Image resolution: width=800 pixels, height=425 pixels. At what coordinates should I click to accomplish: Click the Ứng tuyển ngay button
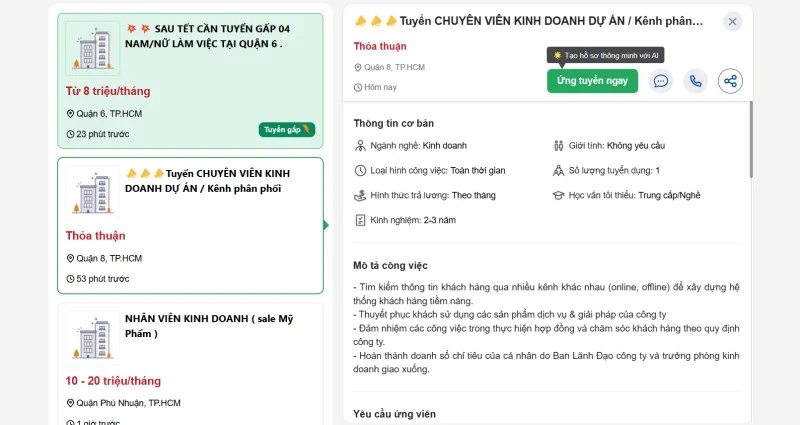tap(592, 81)
